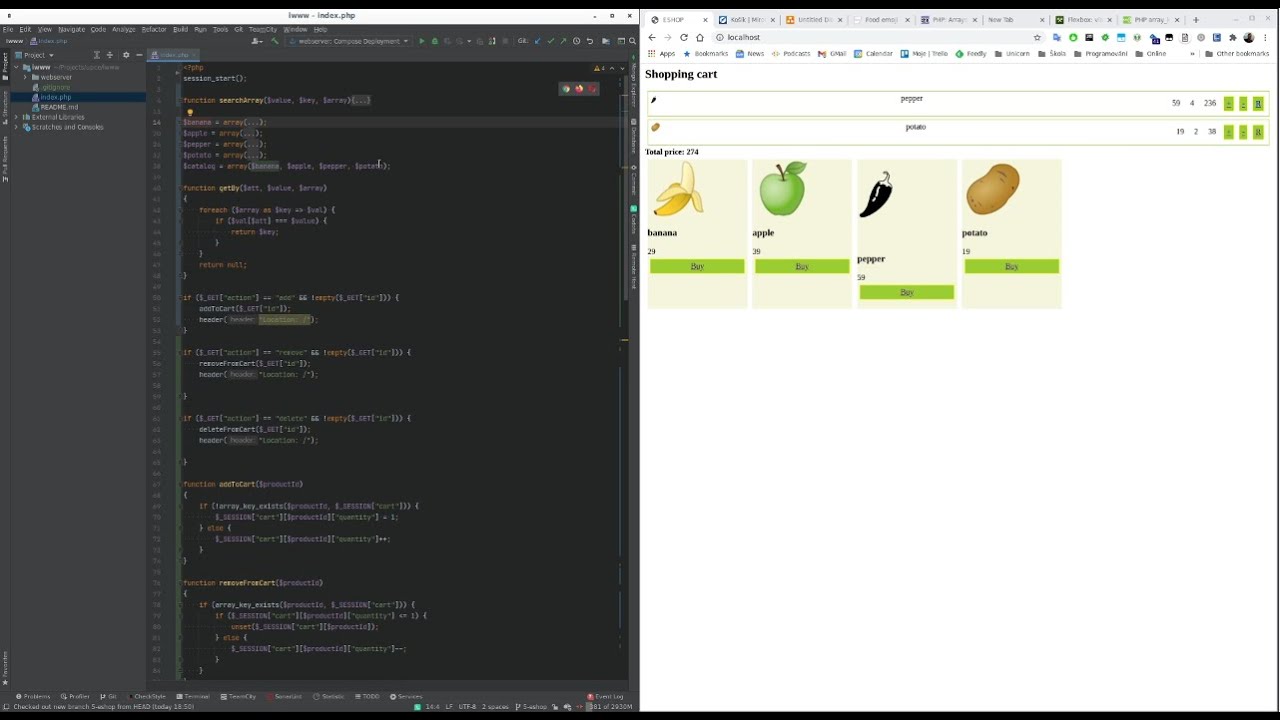Open Event Log in the status bar
1280x720 pixels.
click(x=606, y=696)
